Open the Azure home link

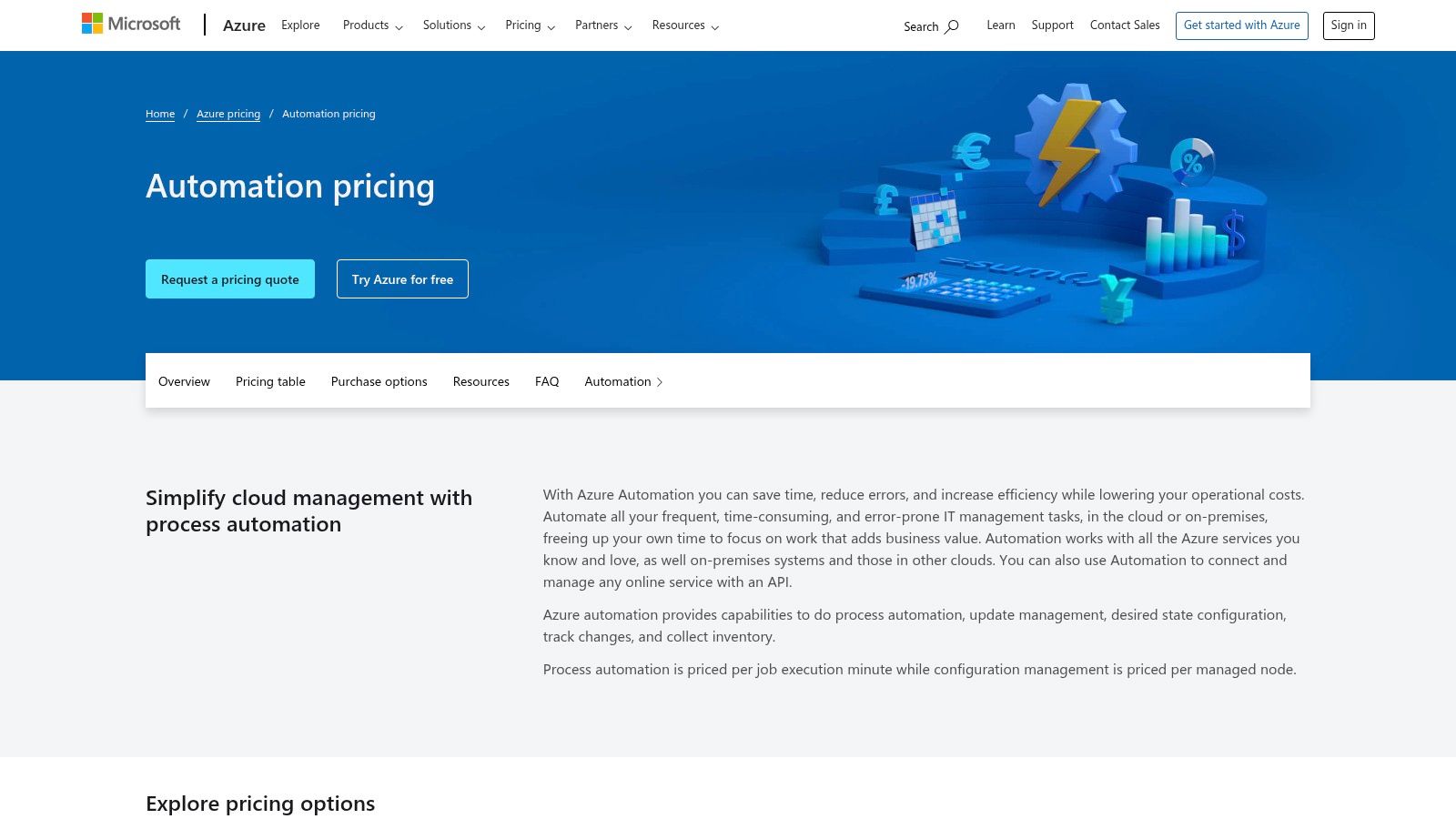[244, 25]
